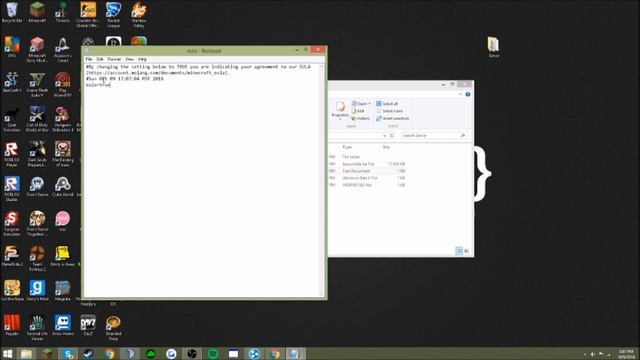
Task: Launch the Terraria desktop shortcut
Action: click(x=62, y=12)
